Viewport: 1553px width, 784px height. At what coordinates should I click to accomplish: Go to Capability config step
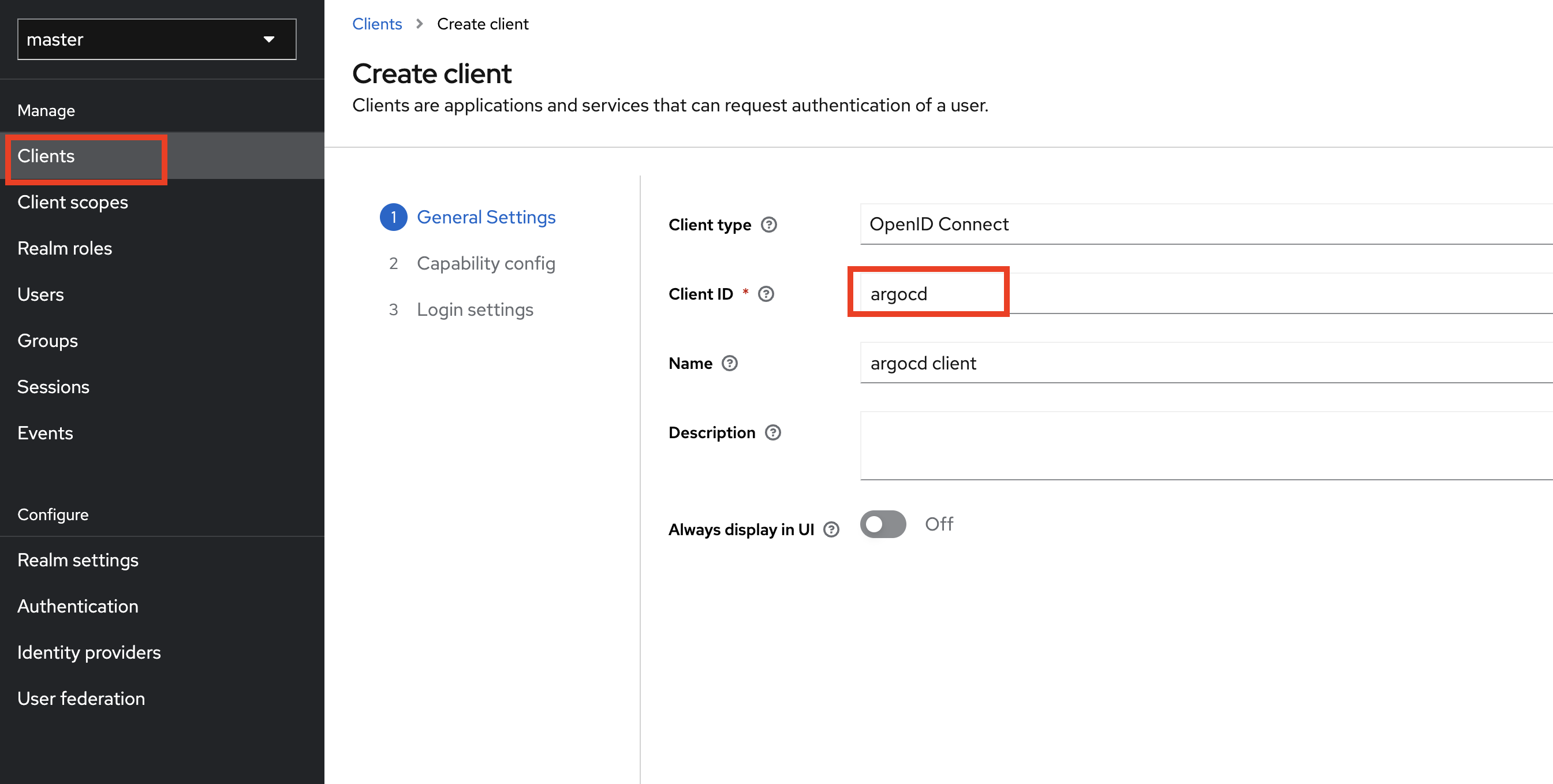[486, 263]
